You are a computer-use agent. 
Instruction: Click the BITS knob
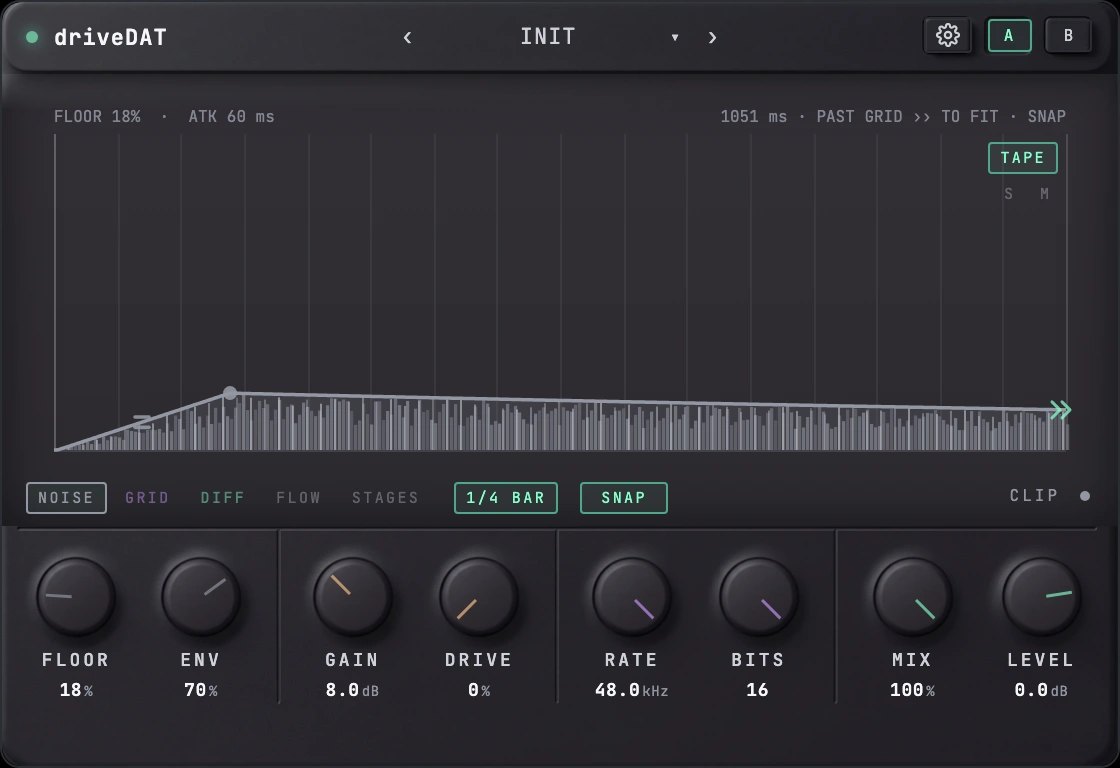tap(758, 597)
